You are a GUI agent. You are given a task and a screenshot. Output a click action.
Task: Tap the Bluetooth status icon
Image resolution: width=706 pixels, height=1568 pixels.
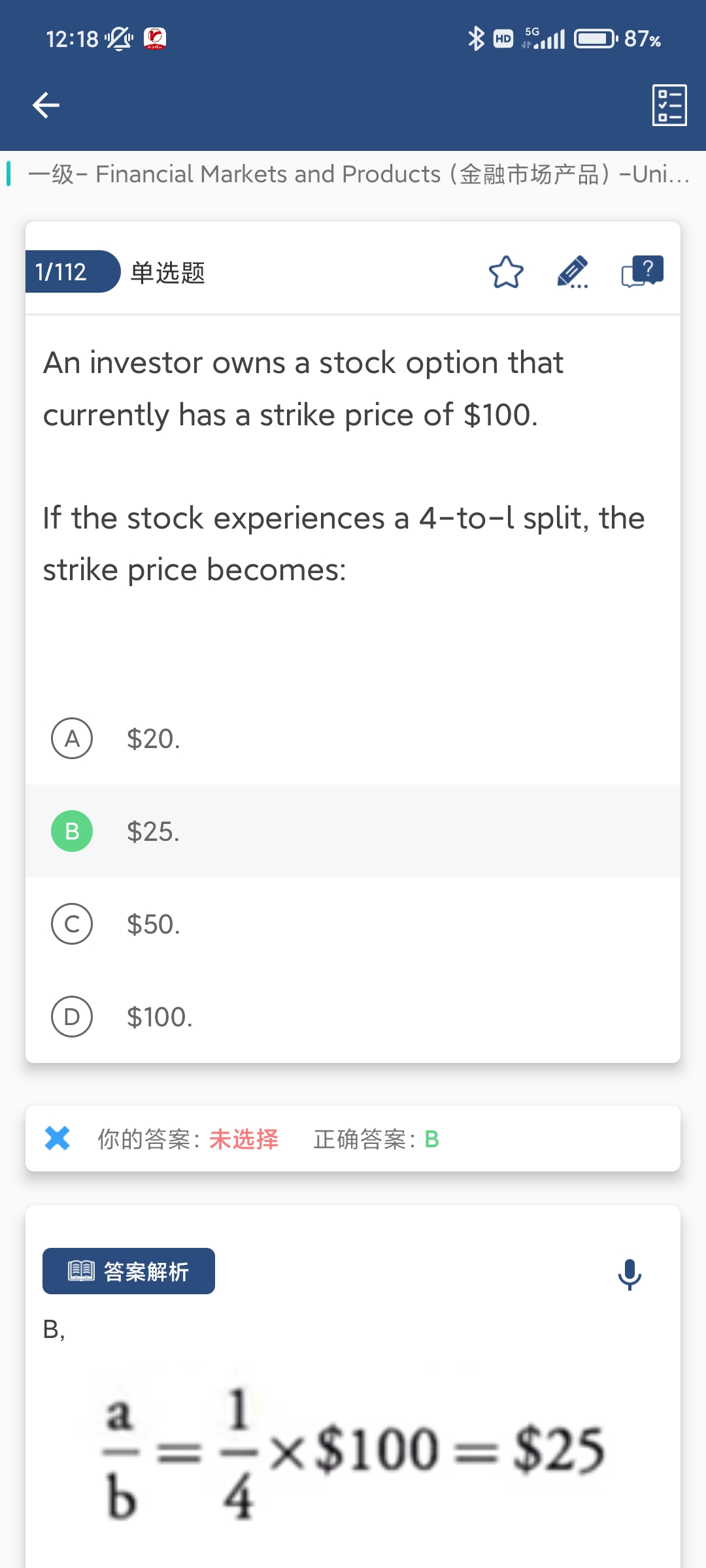[476, 39]
